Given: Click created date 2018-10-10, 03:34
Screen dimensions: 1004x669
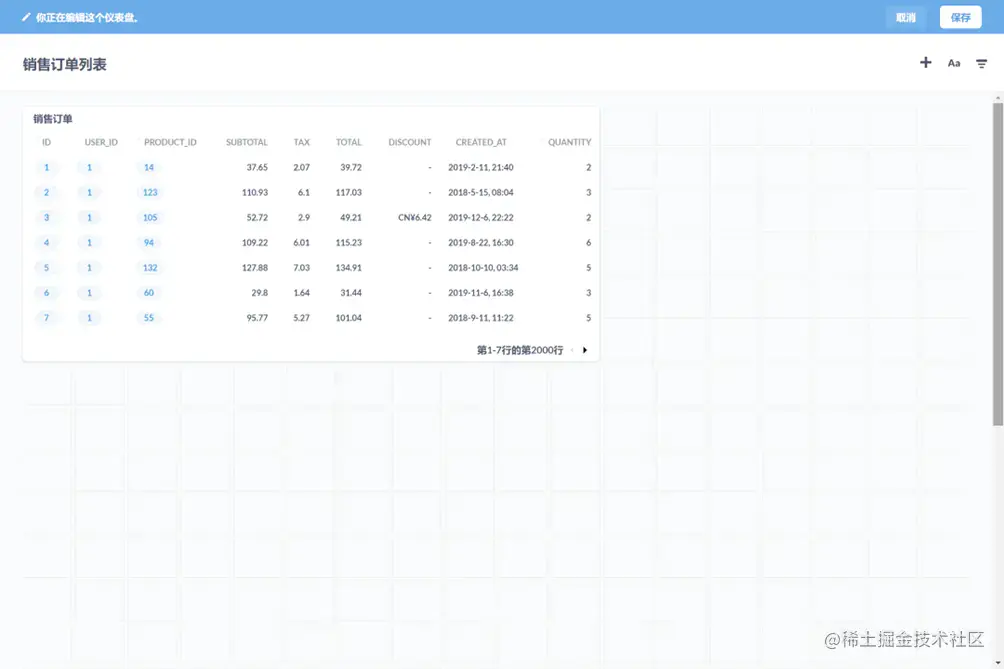Looking at the screenshot, I should point(483,268).
